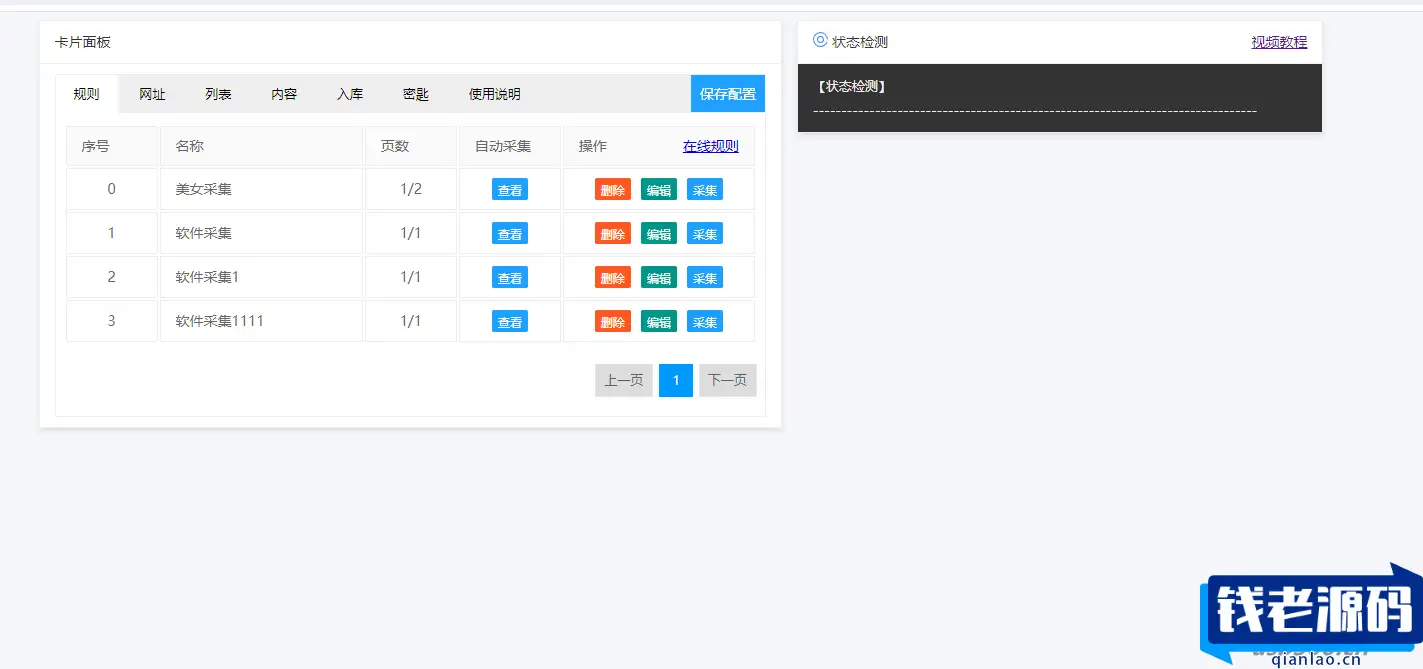The image size is (1423, 669).
Task: Open the 视频教程 link
Action: (x=1279, y=42)
